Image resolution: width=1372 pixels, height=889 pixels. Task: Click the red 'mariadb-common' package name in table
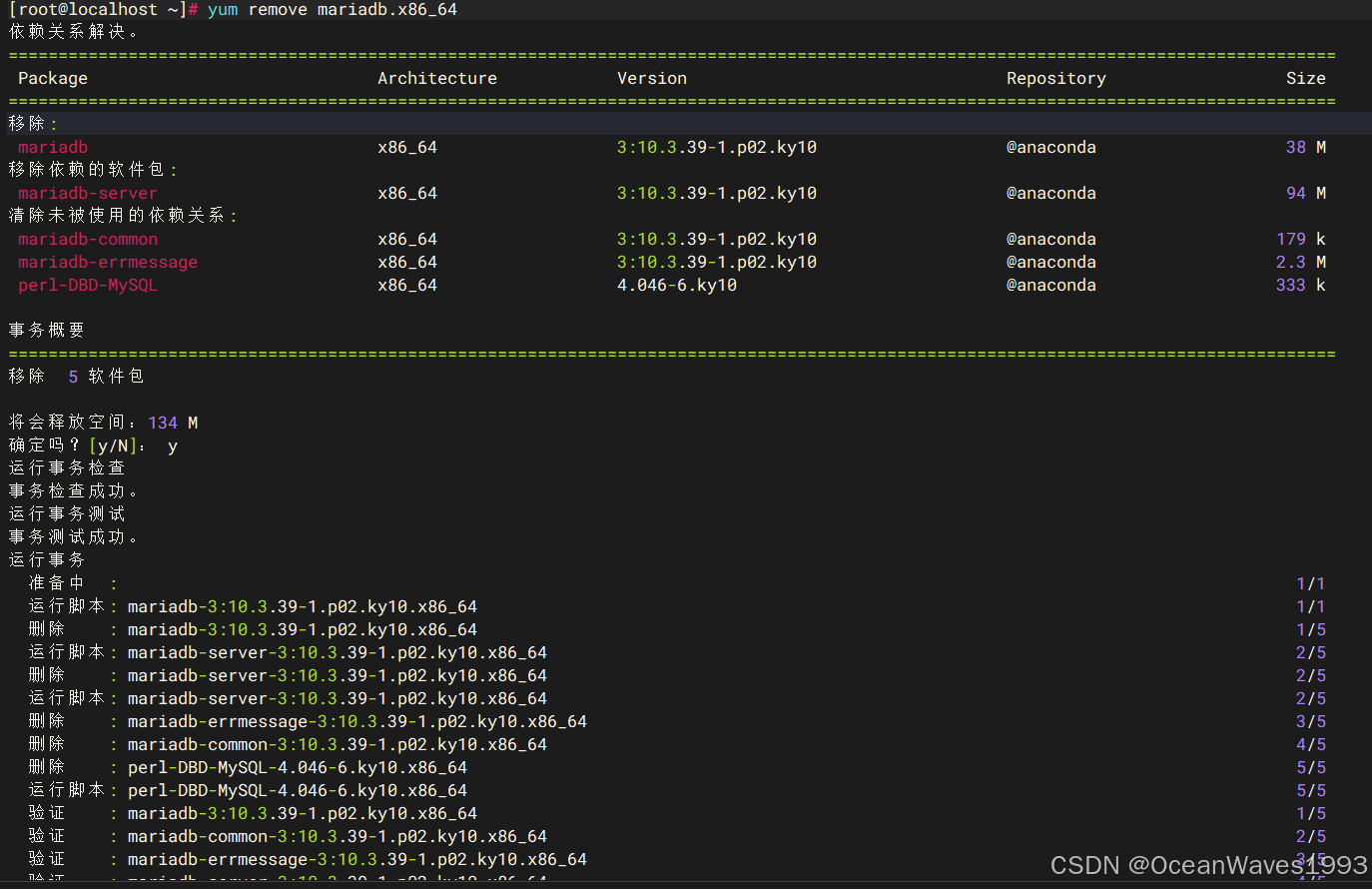click(88, 239)
